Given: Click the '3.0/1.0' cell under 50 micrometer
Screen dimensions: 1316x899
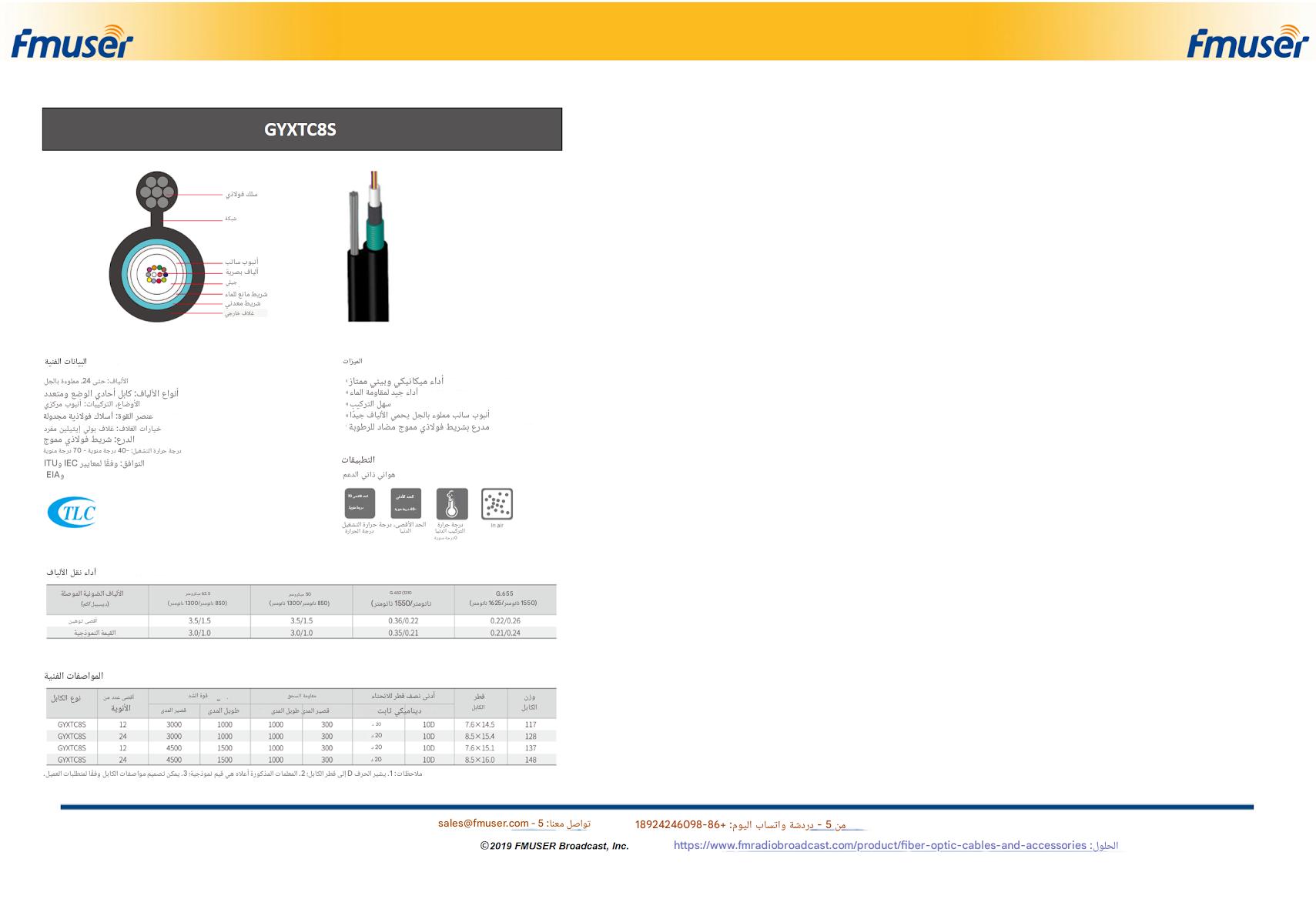Looking at the screenshot, I should click(301, 633).
